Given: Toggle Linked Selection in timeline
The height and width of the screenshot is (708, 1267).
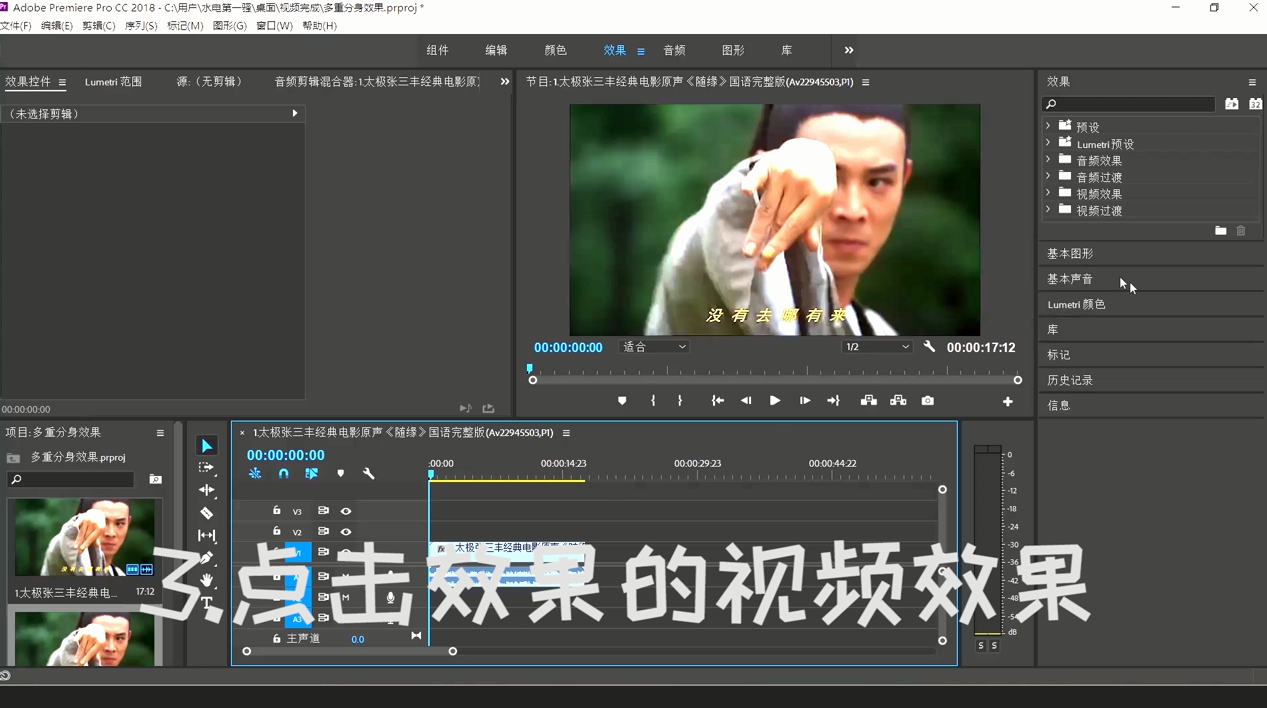Looking at the screenshot, I should [x=312, y=474].
